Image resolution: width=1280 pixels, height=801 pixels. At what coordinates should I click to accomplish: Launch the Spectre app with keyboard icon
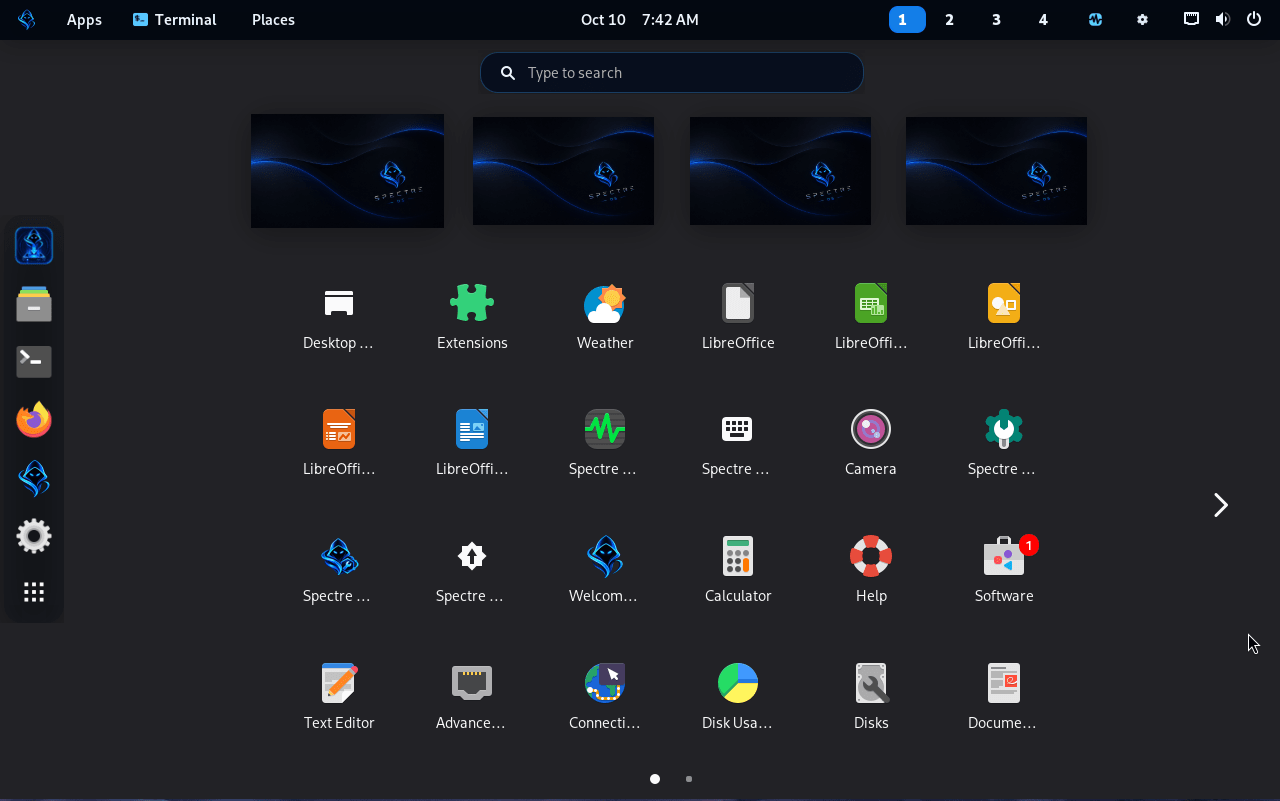(738, 429)
